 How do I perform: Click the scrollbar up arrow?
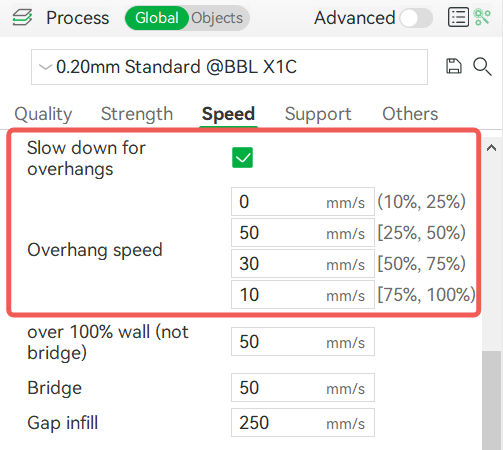(x=491, y=148)
